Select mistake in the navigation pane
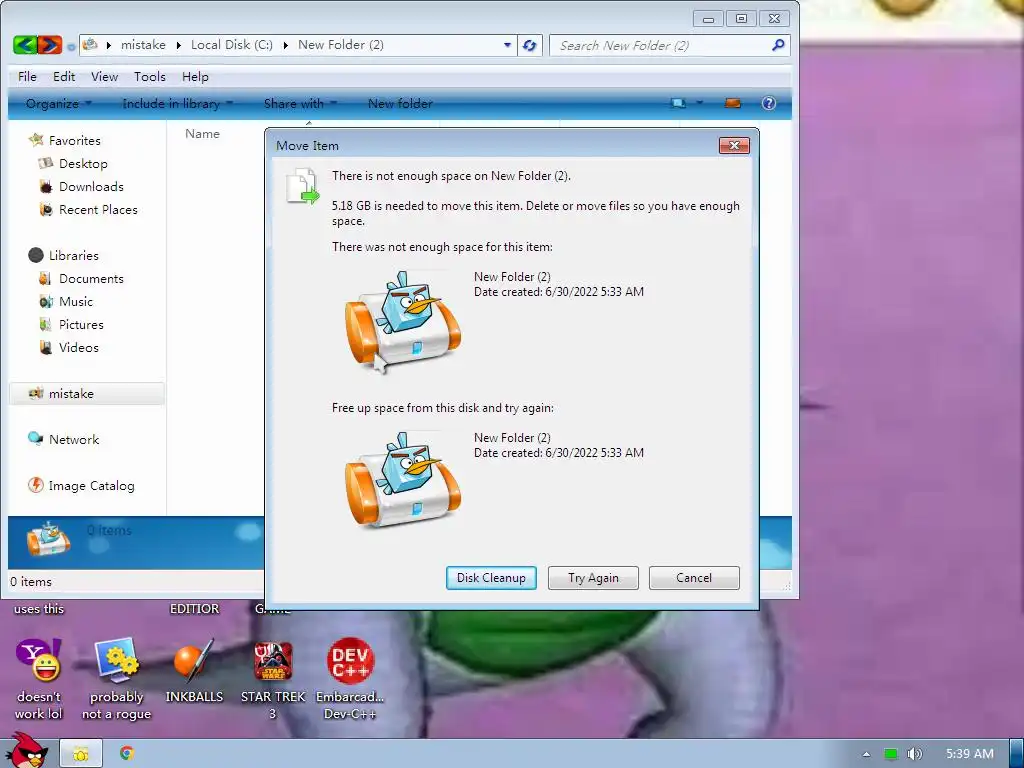 point(86,394)
